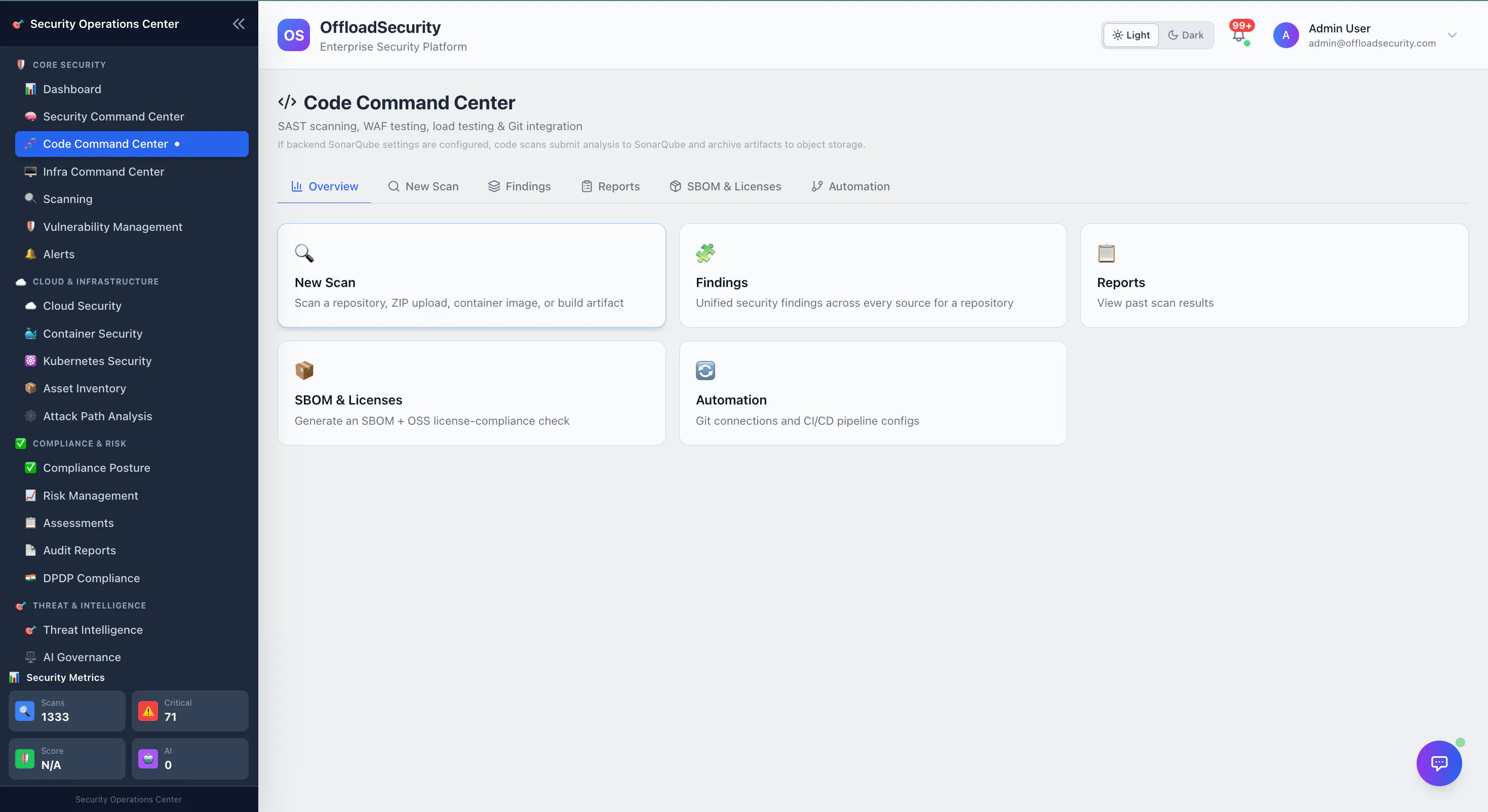Click Infra Command Center monitor icon

pyautogui.click(x=30, y=172)
